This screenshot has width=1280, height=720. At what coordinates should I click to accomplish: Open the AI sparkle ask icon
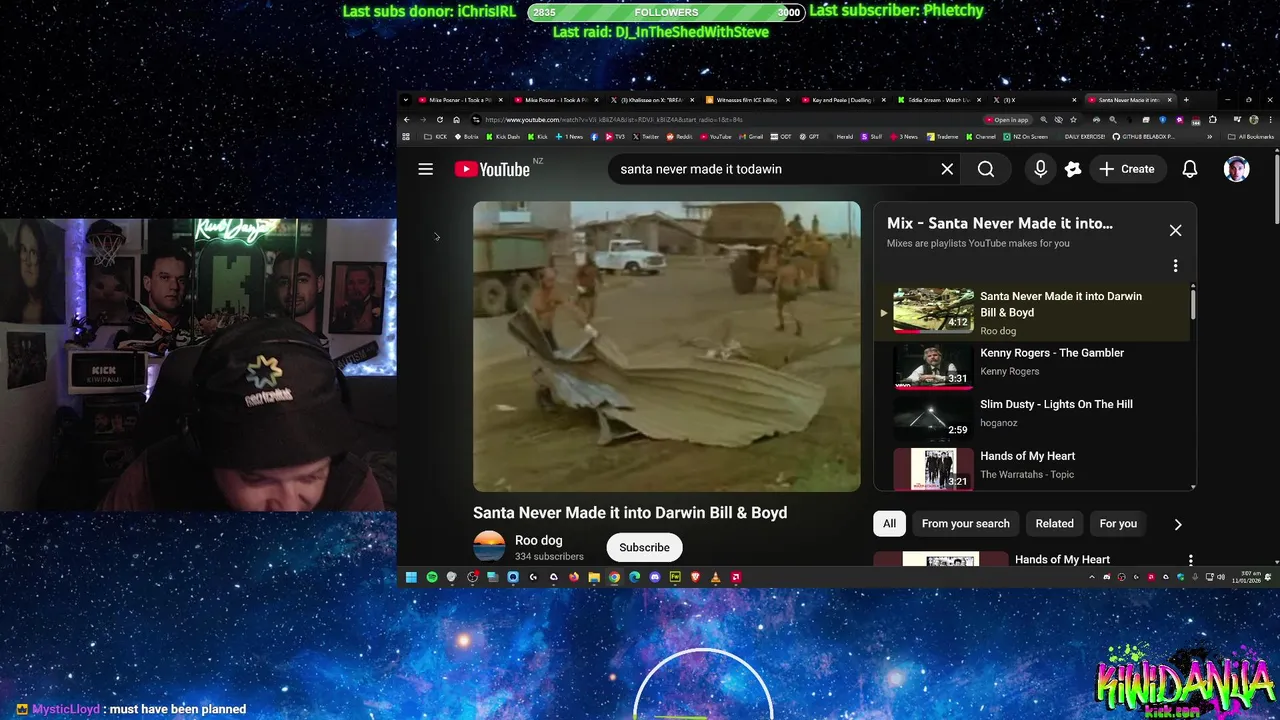coord(1073,169)
